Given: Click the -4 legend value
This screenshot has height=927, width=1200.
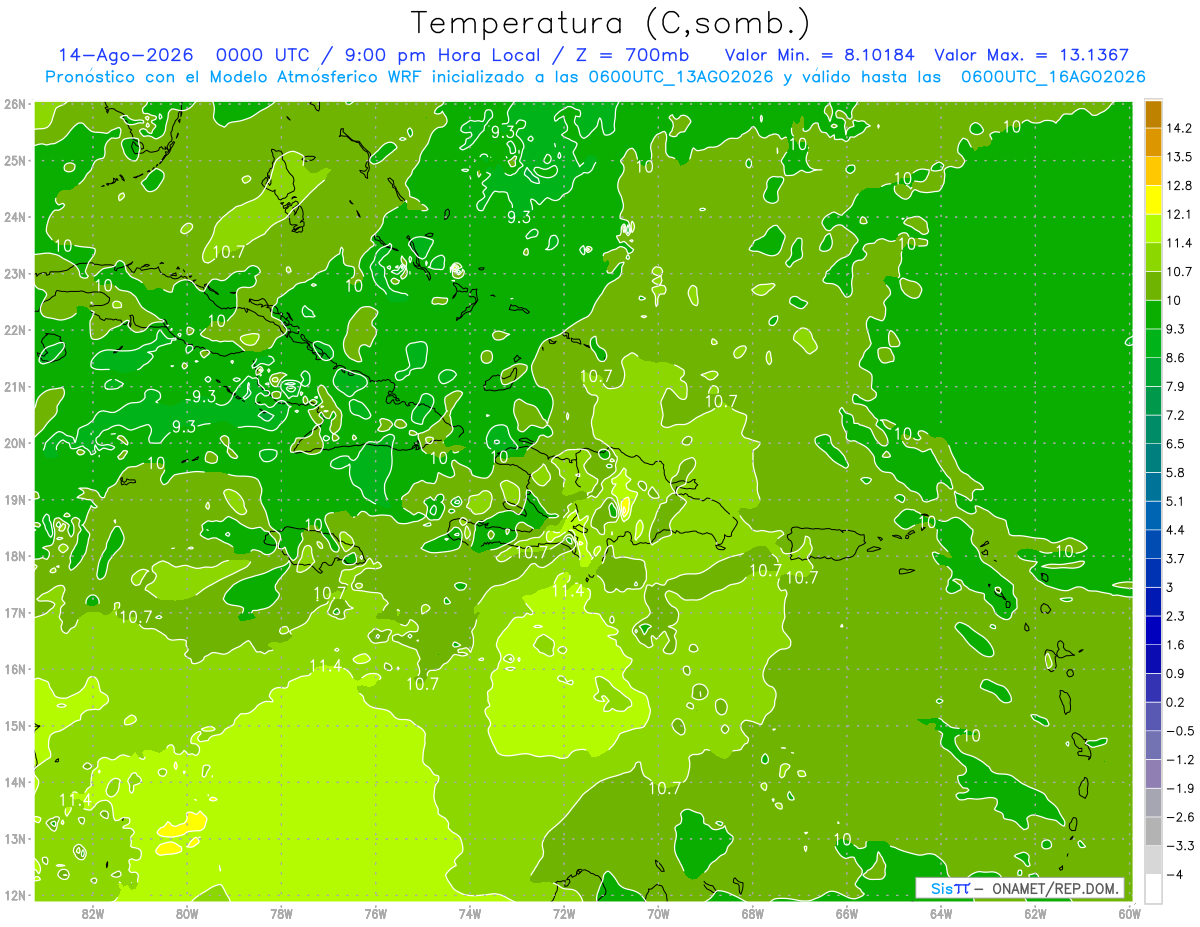Looking at the screenshot, I should 1175,874.
